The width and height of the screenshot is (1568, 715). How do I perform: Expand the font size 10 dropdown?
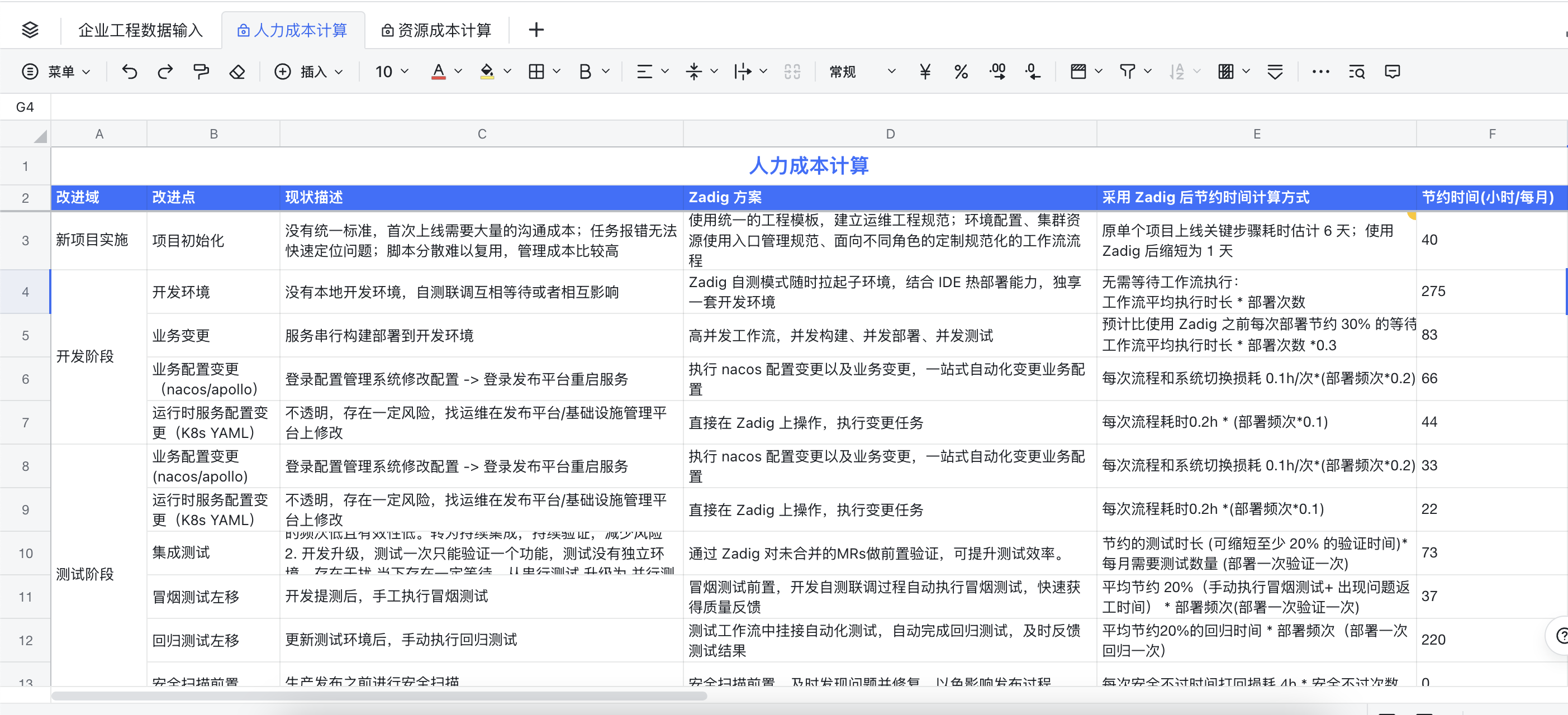point(391,72)
